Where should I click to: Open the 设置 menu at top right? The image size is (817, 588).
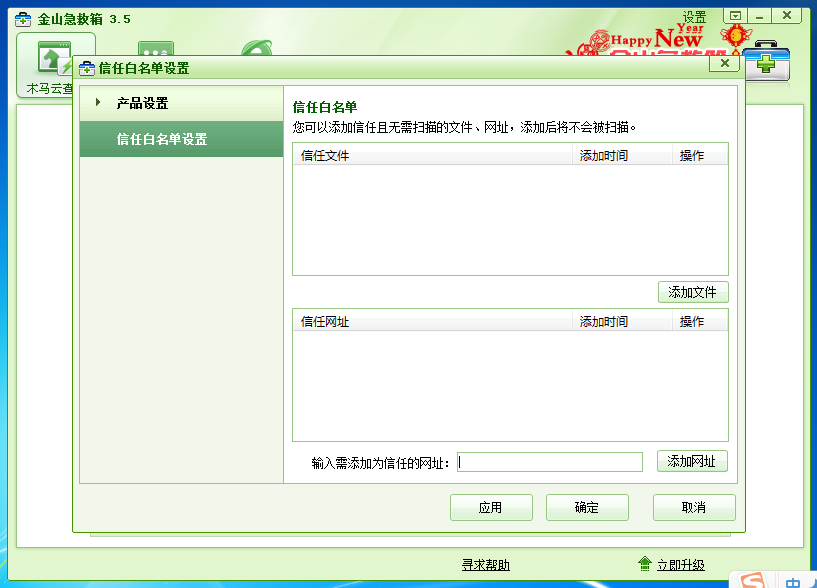(694, 17)
